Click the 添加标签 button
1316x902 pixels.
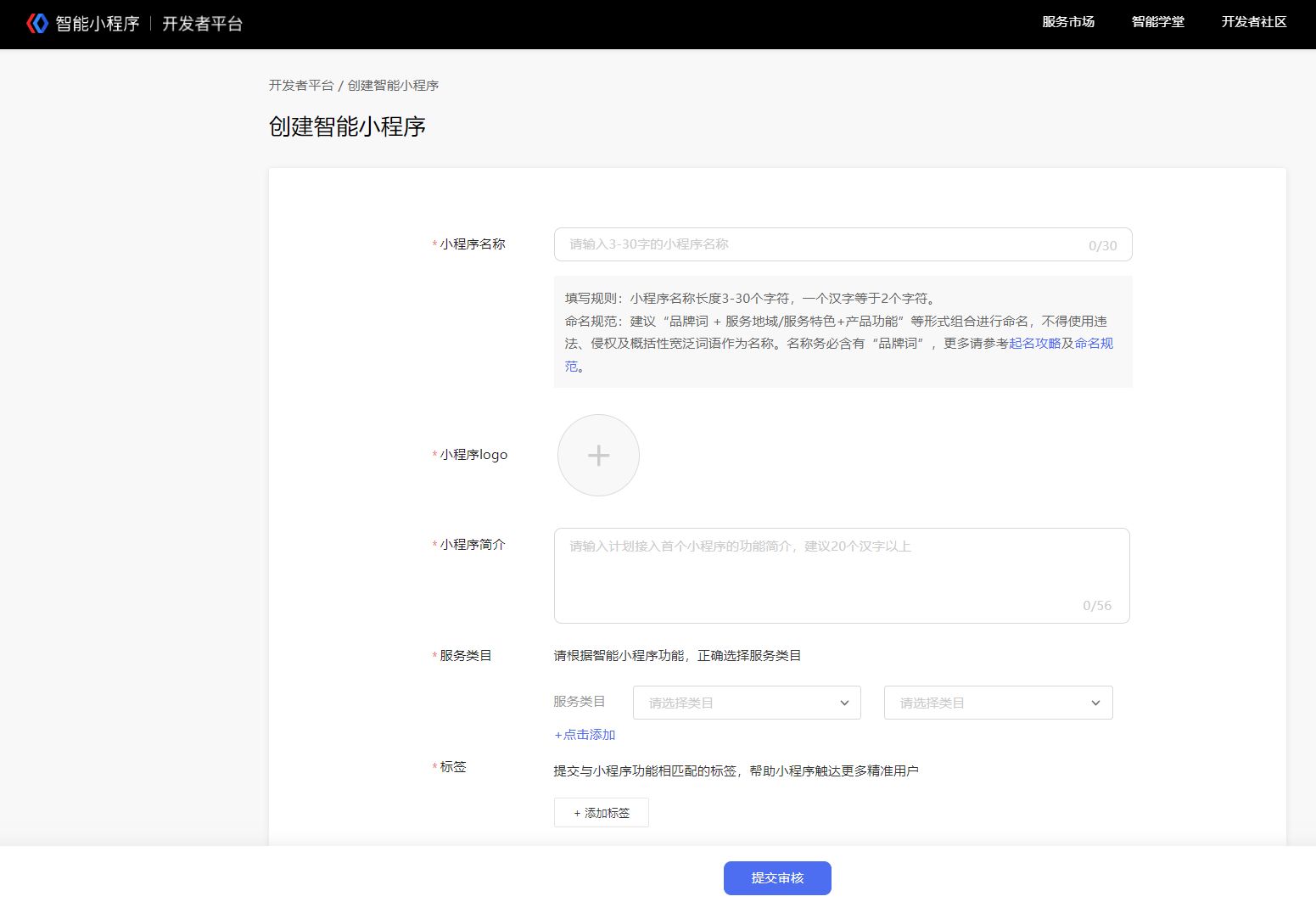pyautogui.click(x=602, y=813)
